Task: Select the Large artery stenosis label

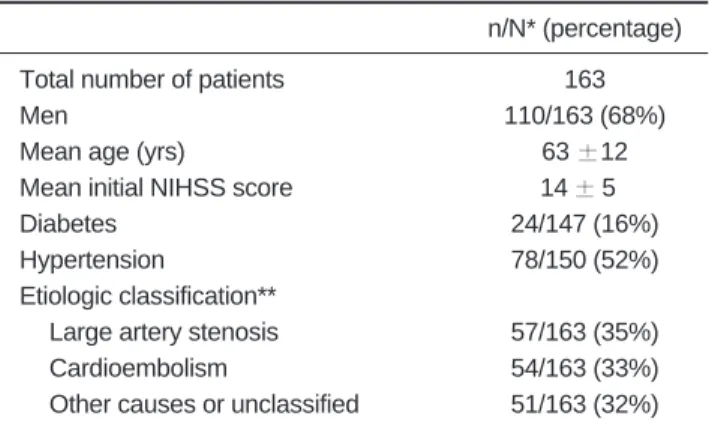Action: click(x=164, y=333)
